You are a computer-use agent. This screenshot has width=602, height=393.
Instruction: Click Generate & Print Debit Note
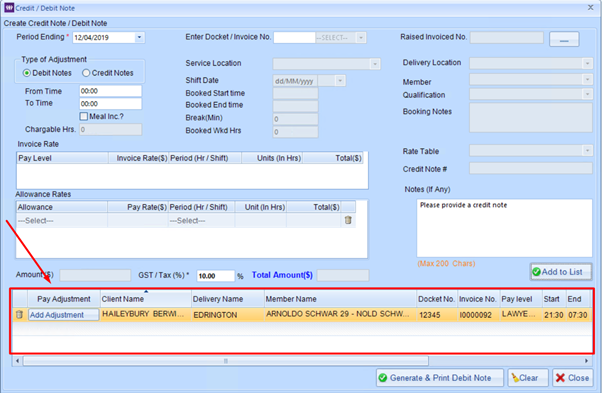tap(440, 378)
